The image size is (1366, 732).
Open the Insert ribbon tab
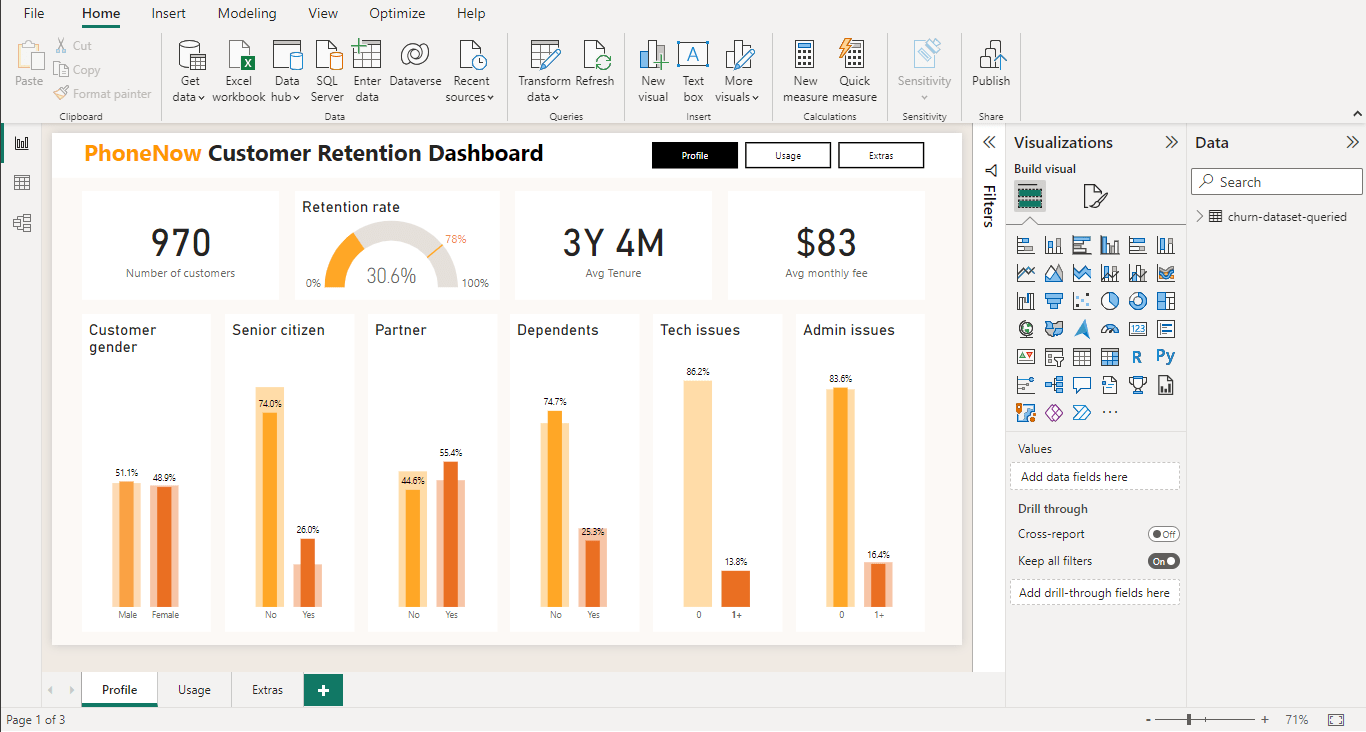[x=168, y=14]
